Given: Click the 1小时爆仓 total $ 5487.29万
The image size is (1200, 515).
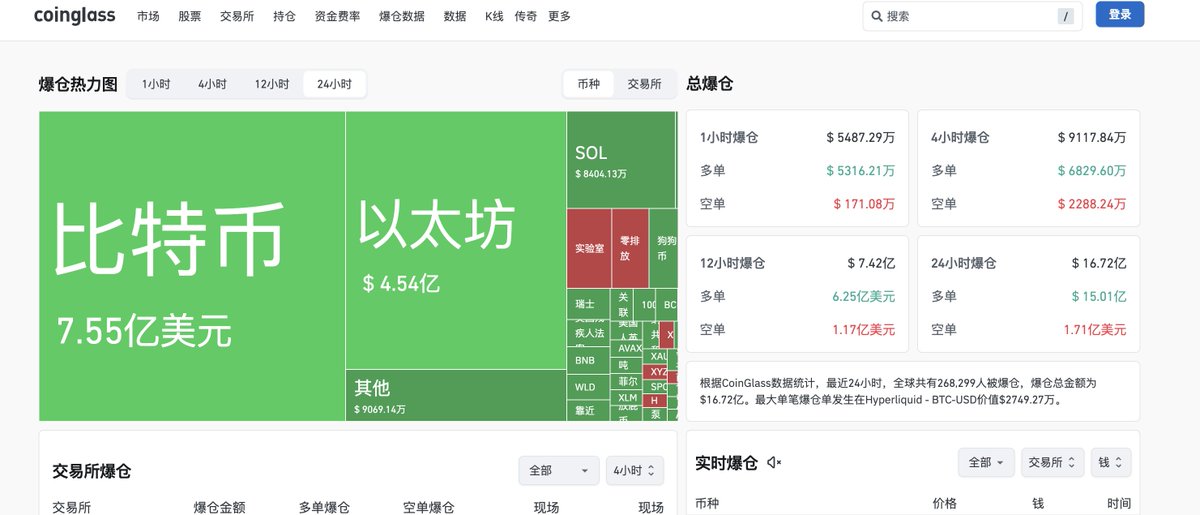Looking at the screenshot, I should point(860,138).
